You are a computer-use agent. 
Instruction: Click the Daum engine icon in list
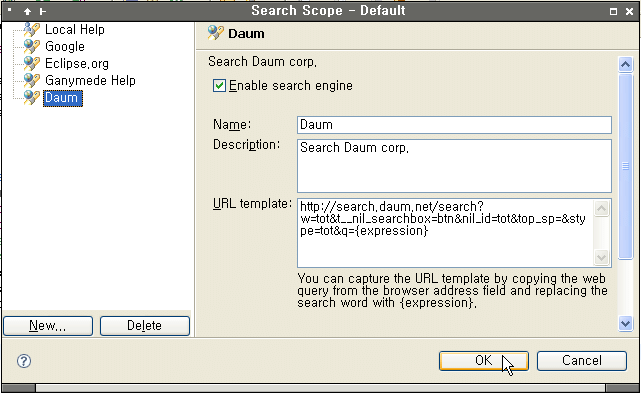31,97
